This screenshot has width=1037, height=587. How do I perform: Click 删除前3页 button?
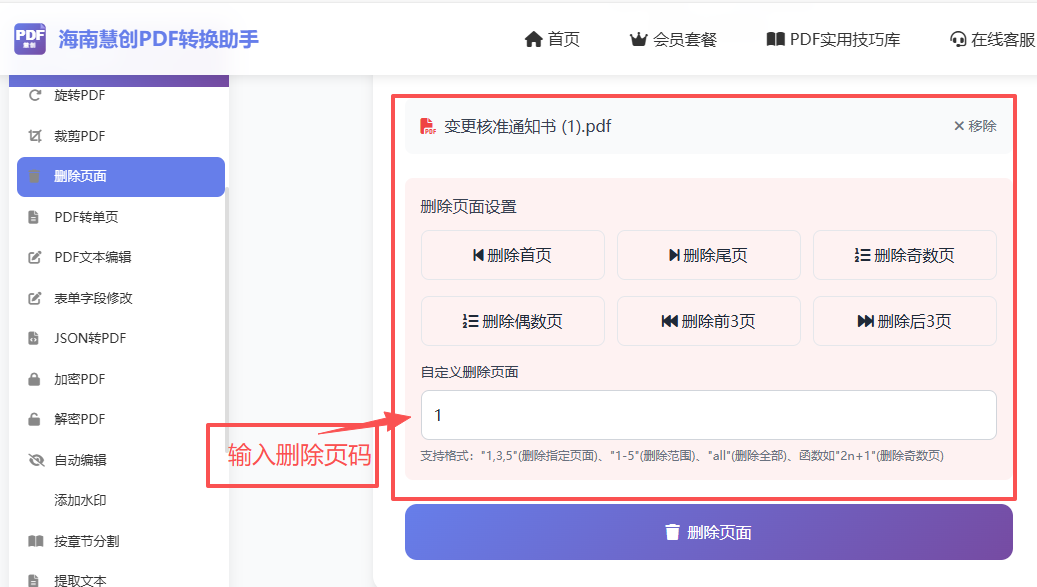point(708,321)
